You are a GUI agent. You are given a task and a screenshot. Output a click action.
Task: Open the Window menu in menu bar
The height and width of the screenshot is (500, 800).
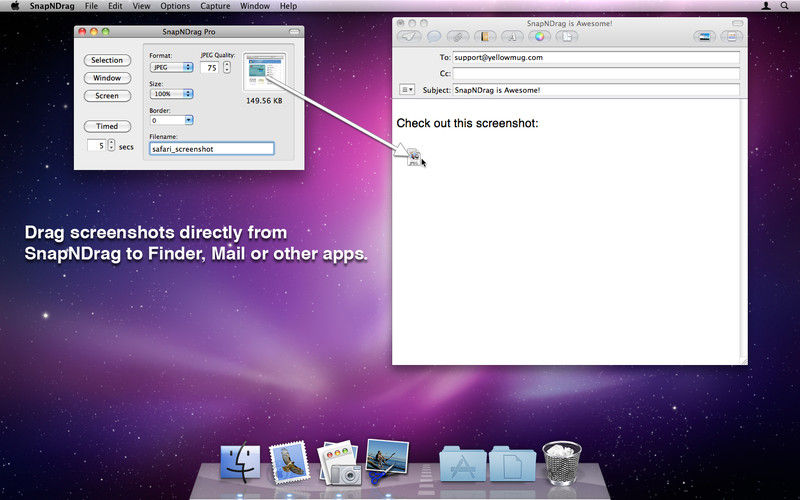pyautogui.click(x=255, y=6)
